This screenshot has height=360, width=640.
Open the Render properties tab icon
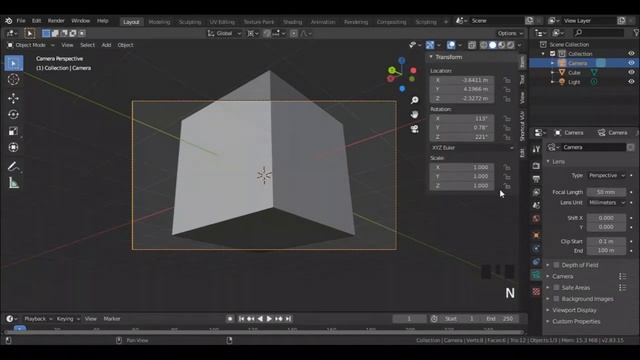[x=536, y=166]
